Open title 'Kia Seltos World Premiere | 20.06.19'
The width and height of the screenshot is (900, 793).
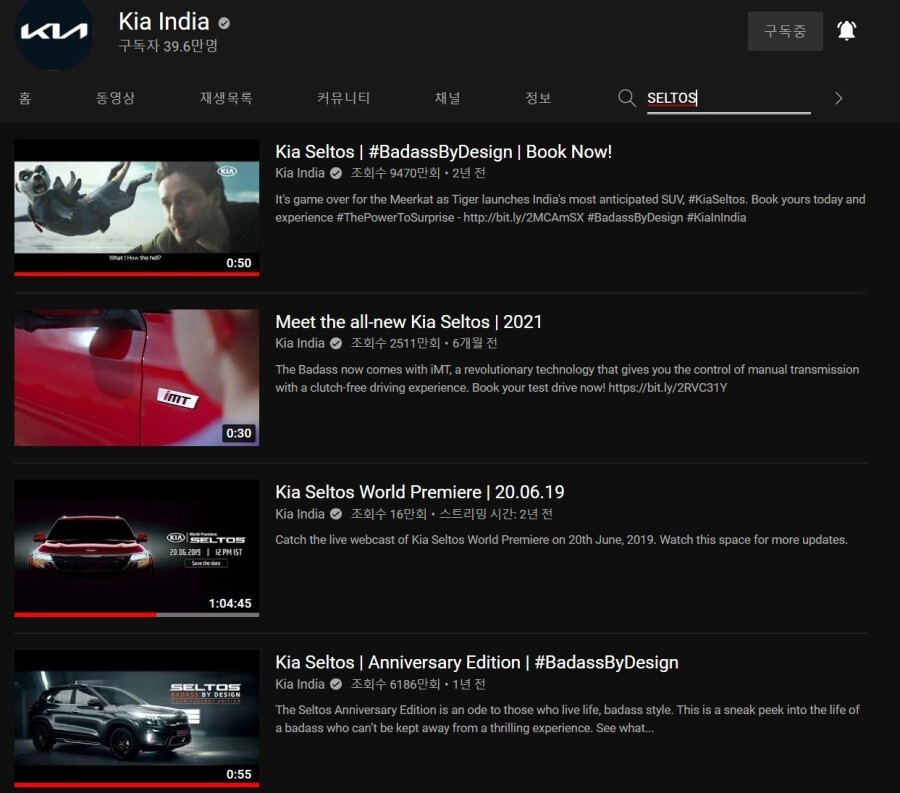click(420, 492)
